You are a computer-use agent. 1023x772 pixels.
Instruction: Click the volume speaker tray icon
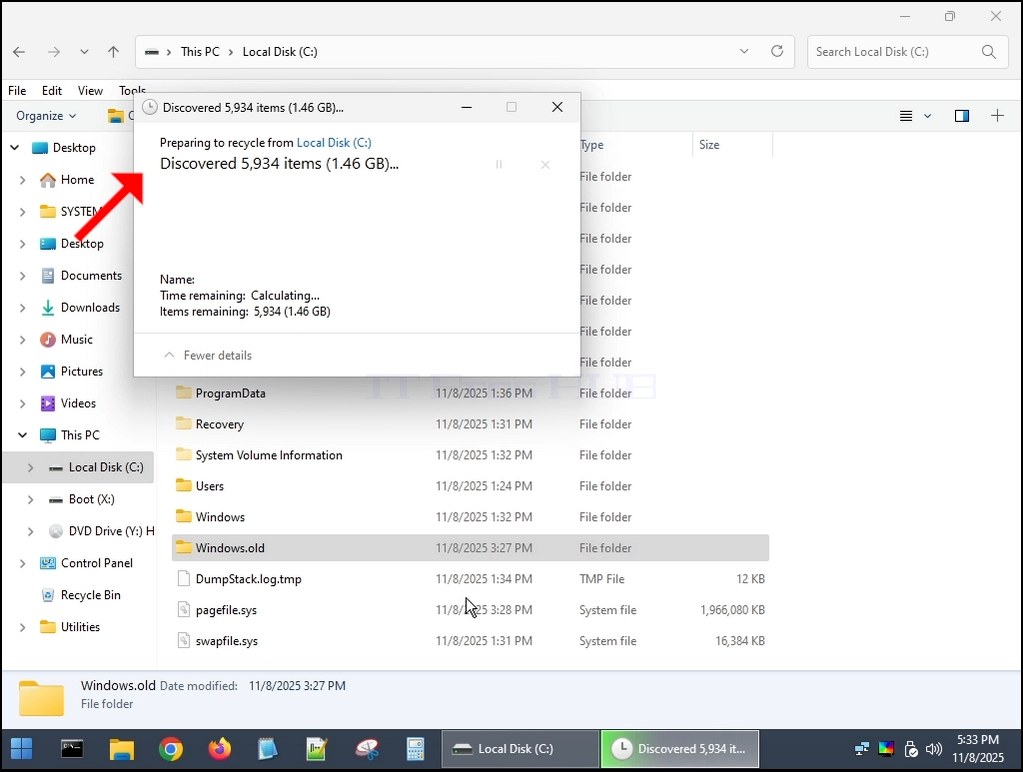(x=934, y=749)
